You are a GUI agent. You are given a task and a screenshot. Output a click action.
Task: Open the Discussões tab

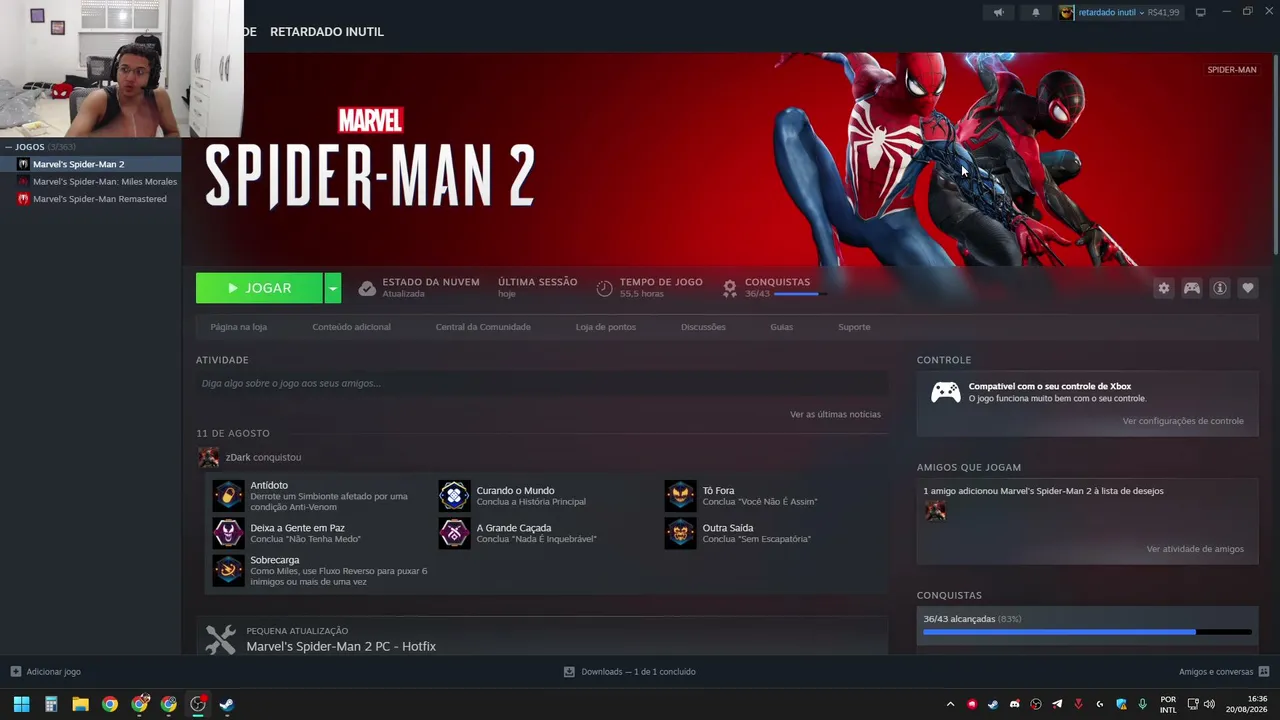click(x=703, y=327)
